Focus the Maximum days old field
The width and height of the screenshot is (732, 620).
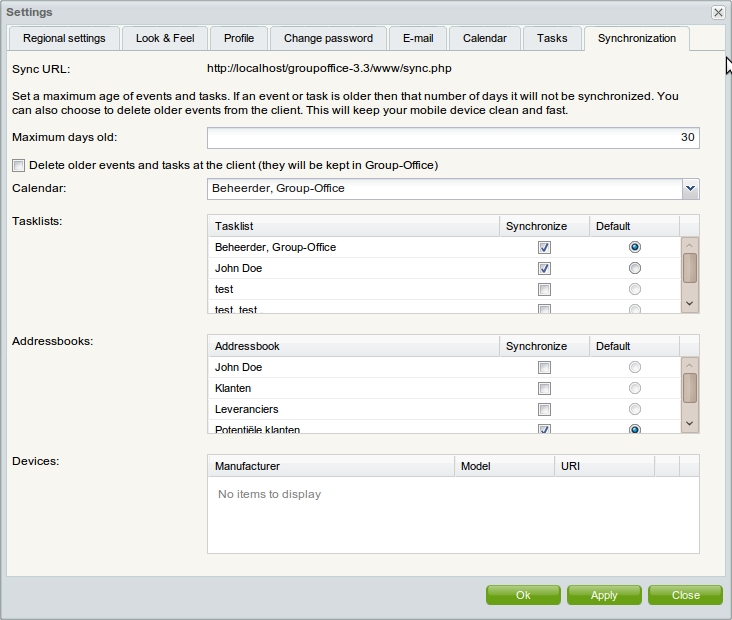pyautogui.click(x=453, y=138)
